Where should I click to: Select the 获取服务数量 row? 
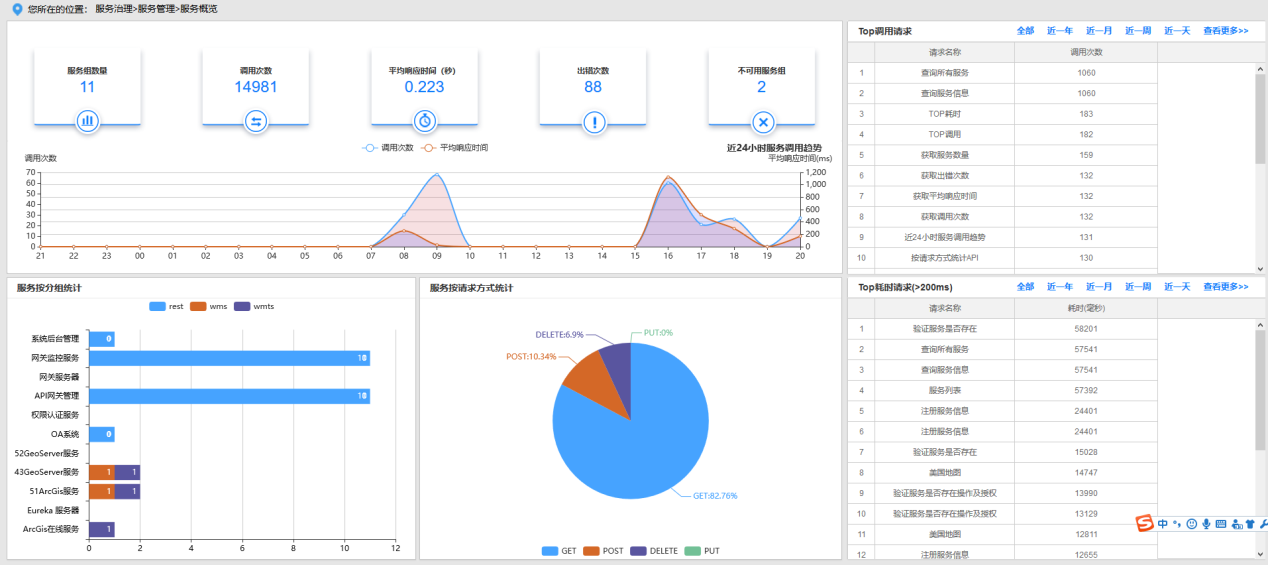pos(1002,155)
